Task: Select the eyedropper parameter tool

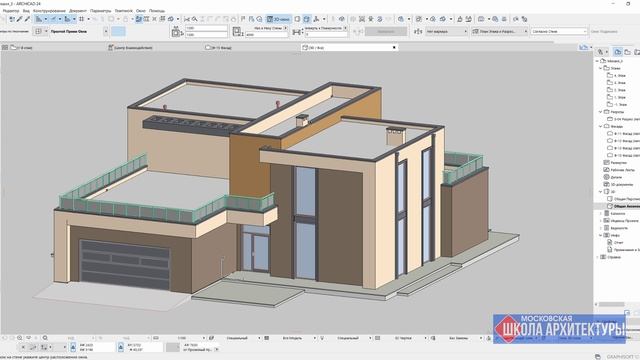Action: click(27, 19)
